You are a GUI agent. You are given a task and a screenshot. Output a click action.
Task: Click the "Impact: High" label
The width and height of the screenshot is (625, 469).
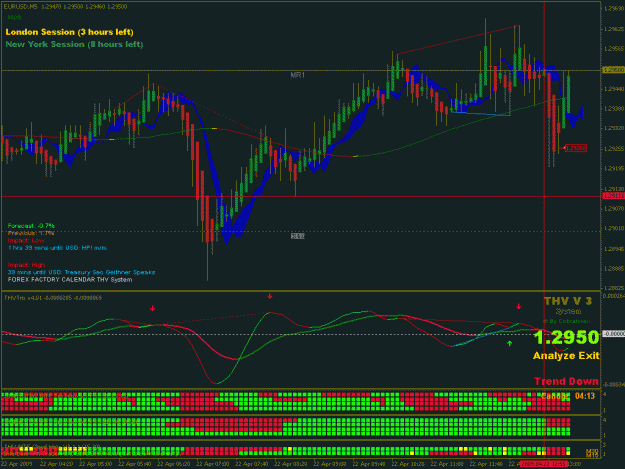pyautogui.click(x=27, y=265)
